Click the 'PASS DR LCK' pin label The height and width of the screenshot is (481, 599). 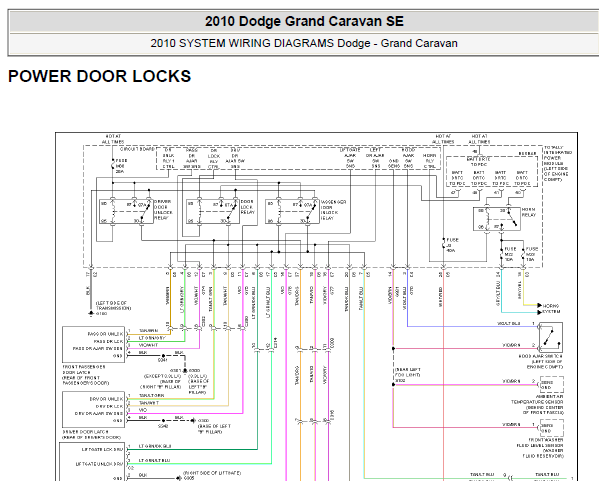pos(109,341)
